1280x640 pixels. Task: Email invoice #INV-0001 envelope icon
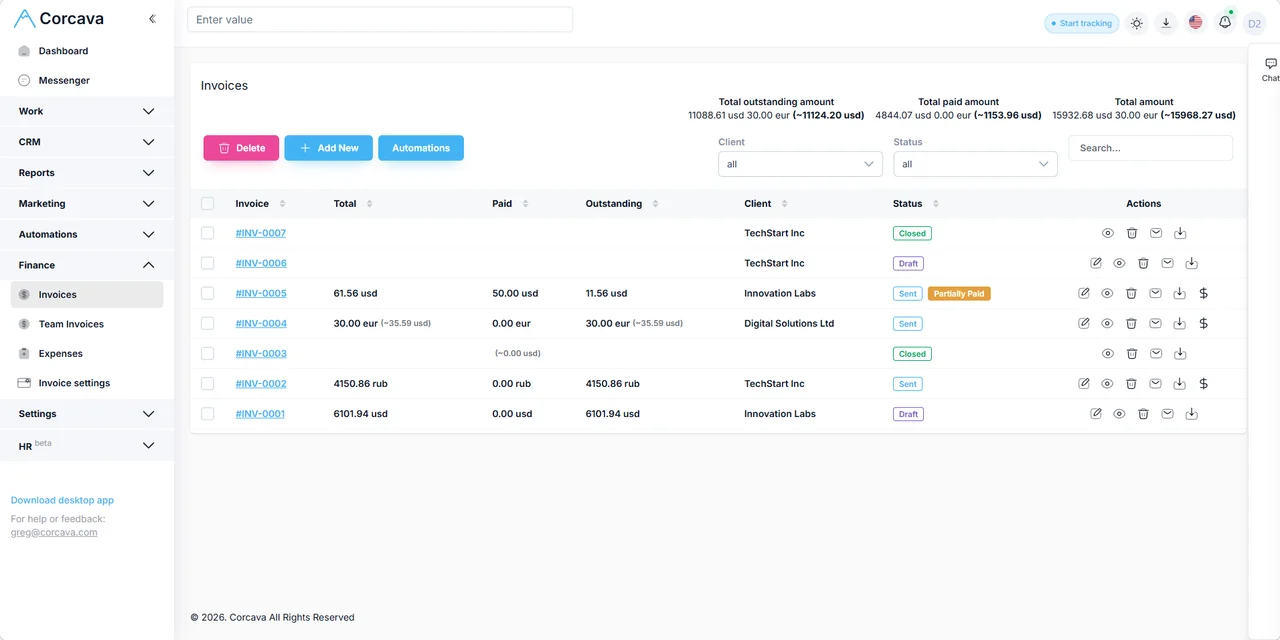pos(1168,413)
